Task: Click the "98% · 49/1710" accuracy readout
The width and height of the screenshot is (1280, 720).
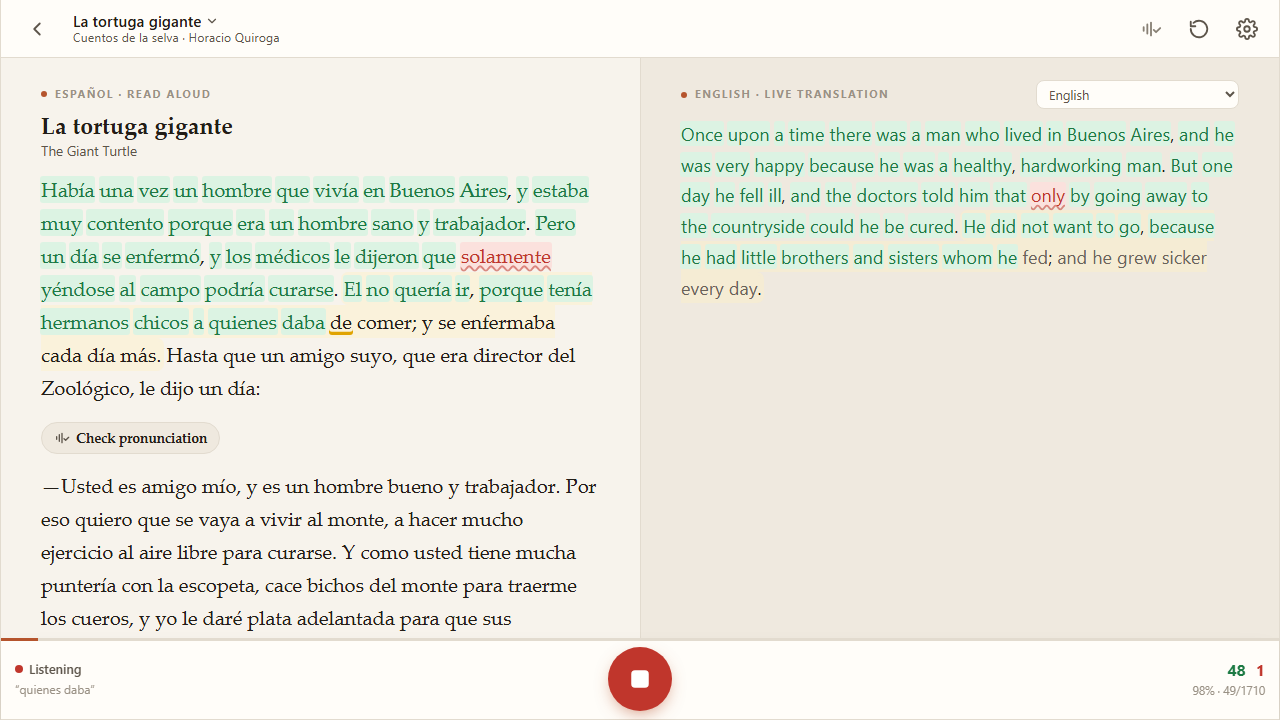Action: (x=1228, y=691)
